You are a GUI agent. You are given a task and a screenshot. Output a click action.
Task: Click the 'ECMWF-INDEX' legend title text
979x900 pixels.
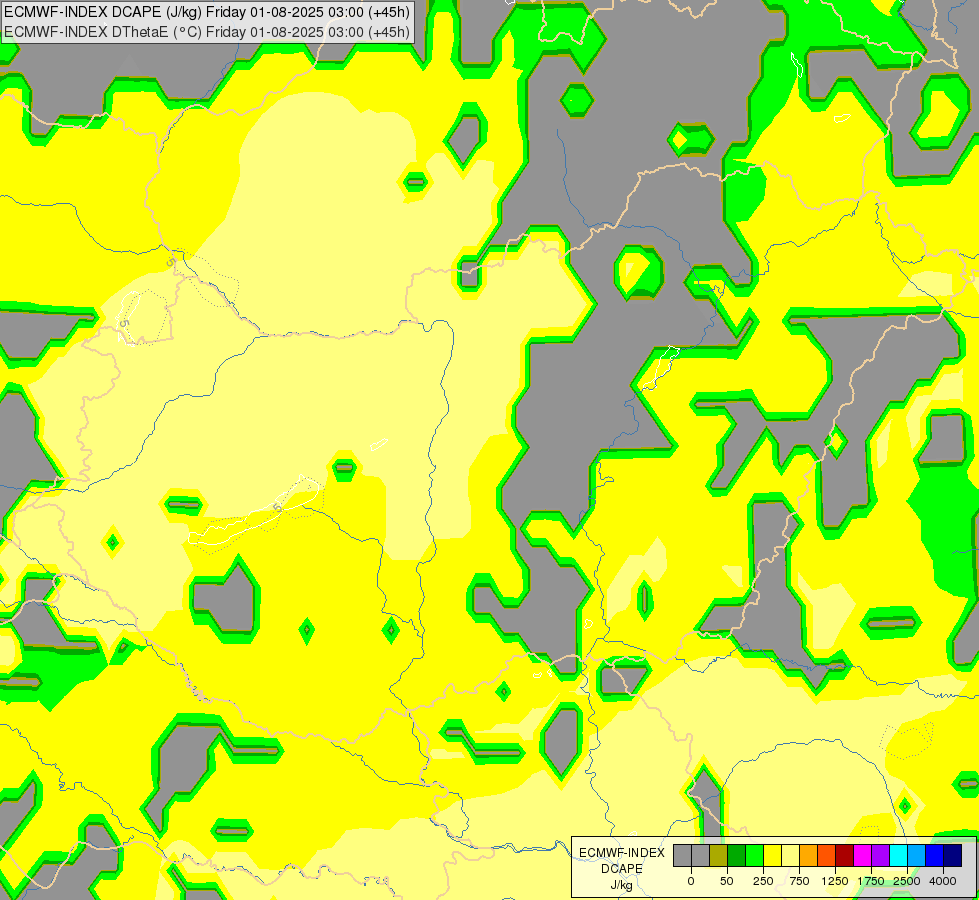pos(622,853)
